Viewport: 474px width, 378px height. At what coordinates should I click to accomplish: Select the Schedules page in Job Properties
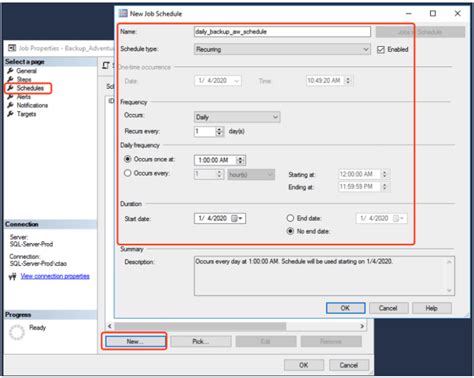pyautogui.click(x=30, y=88)
